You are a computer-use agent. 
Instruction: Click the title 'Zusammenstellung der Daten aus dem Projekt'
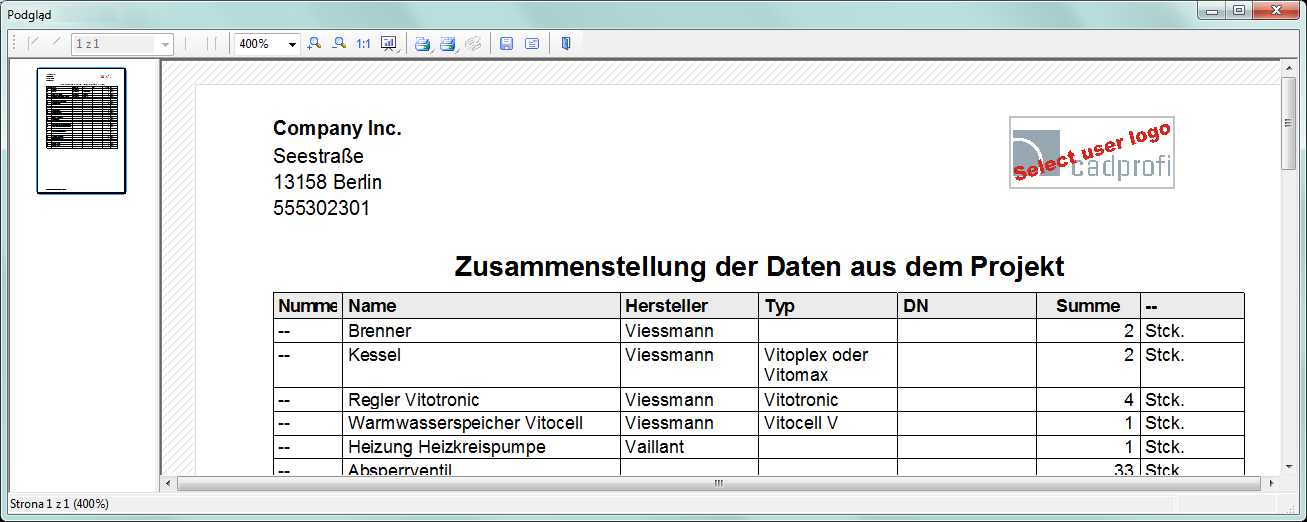pos(759,267)
